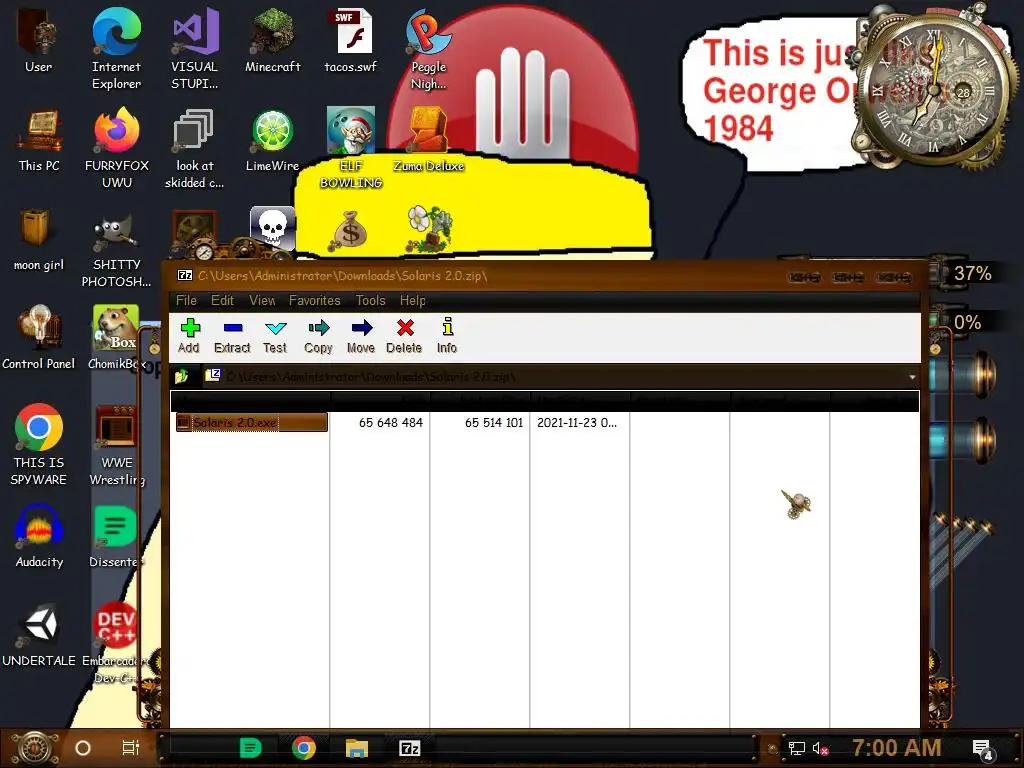The height and width of the screenshot is (768, 1024).
Task: Click the Cortana circle on taskbar
Action: tap(83, 748)
